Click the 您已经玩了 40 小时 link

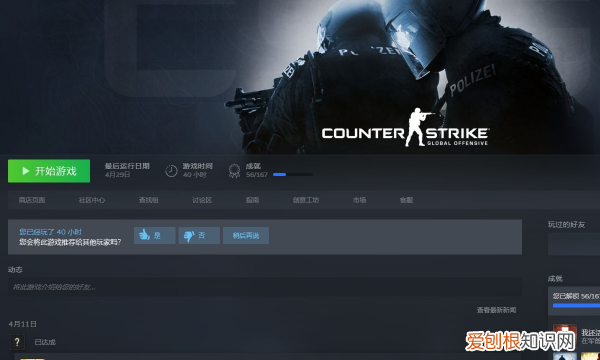pyautogui.click(x=51, y=232)
